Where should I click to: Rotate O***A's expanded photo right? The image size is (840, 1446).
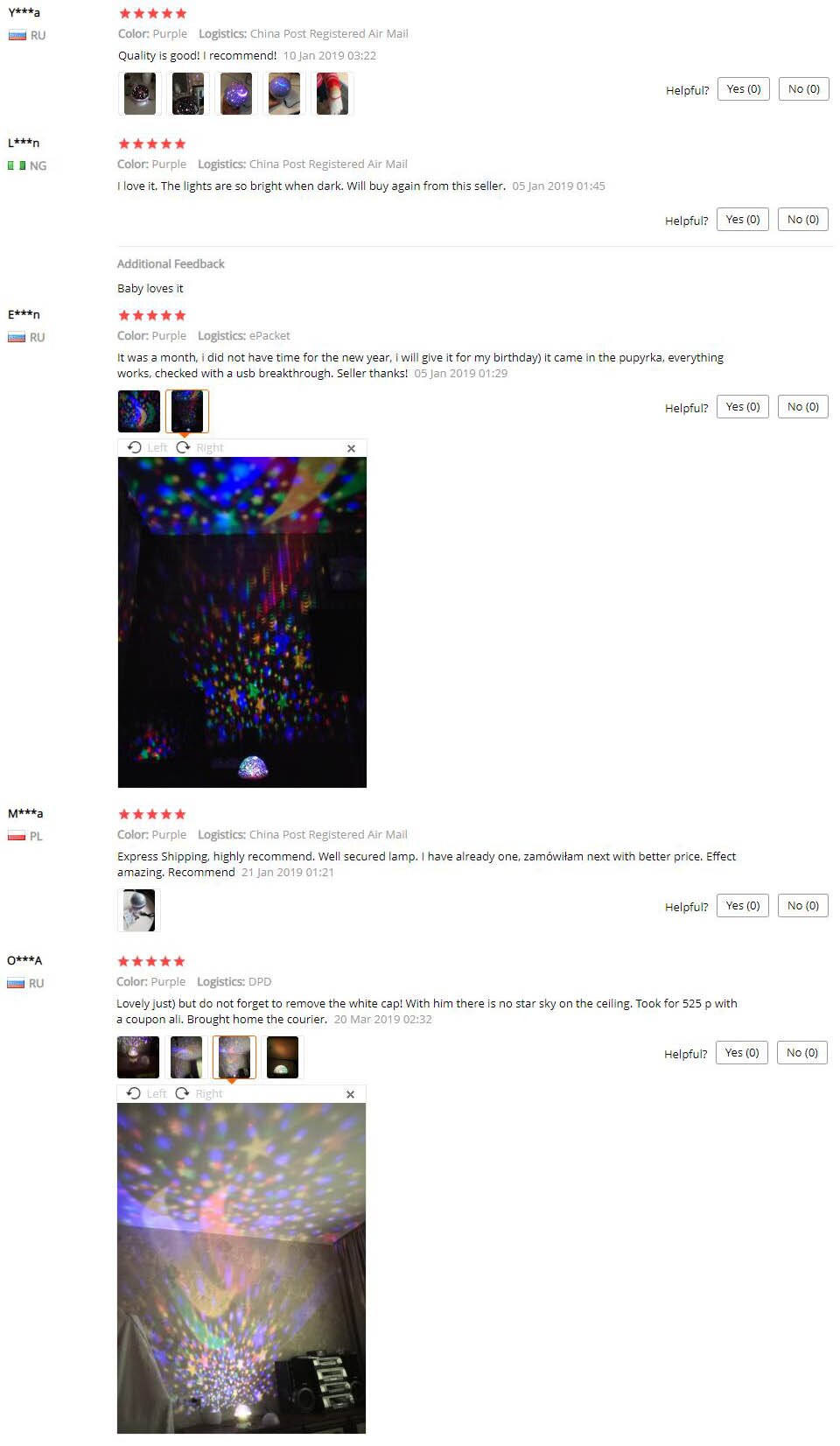click(x=199, y=1093)
